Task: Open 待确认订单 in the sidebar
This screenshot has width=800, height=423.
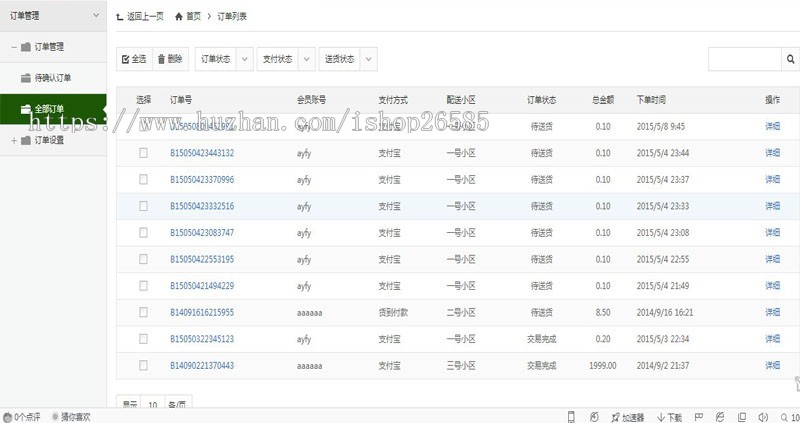Action: pos(52,78)
